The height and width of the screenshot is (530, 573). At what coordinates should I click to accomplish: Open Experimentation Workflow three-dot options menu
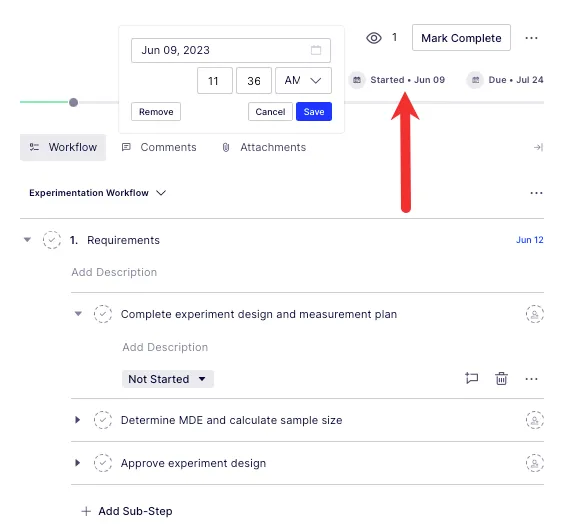point(536,193)
